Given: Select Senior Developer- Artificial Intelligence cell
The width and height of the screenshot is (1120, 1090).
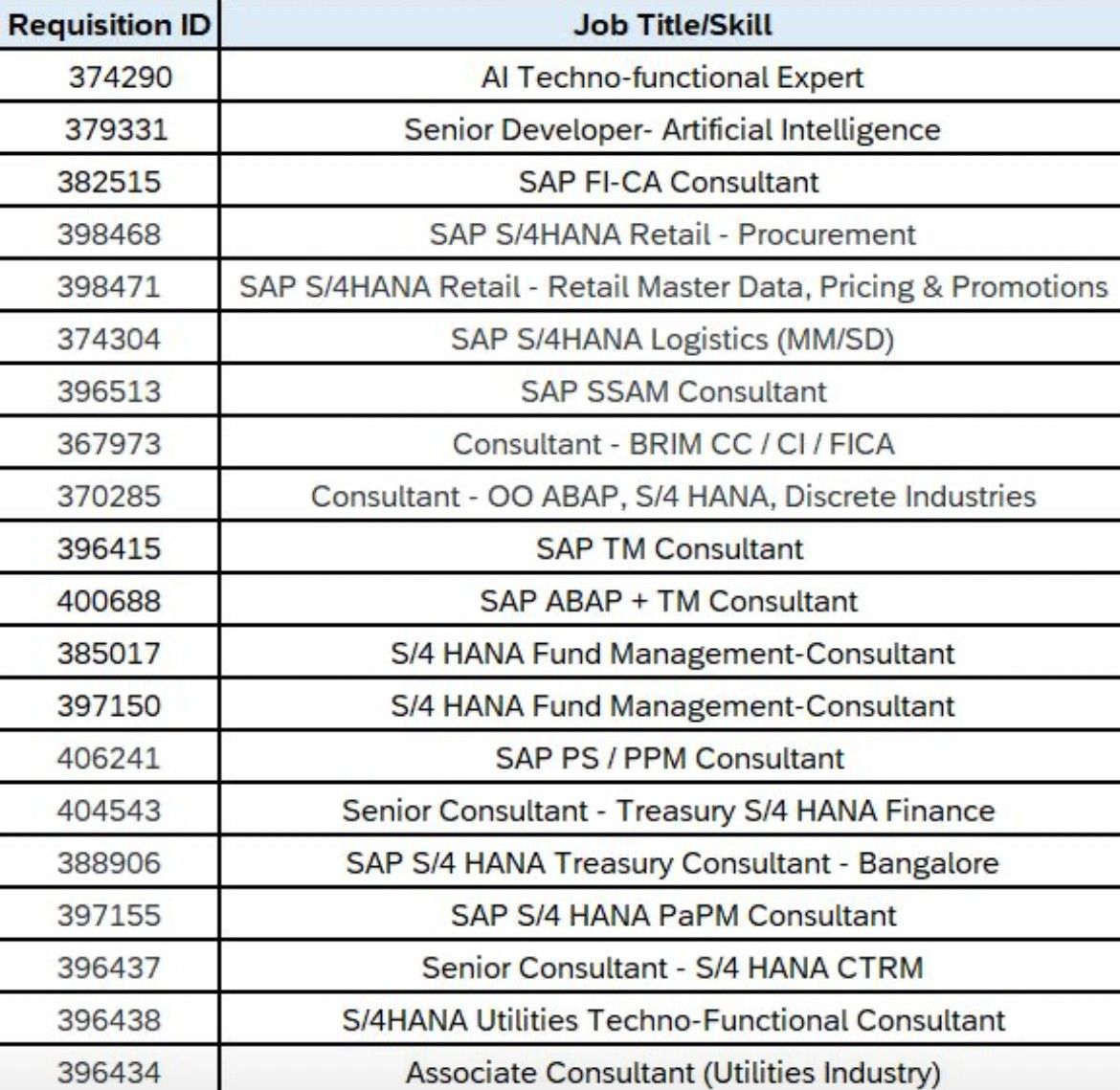Looking at the screenshot, I should coord(671,128).
